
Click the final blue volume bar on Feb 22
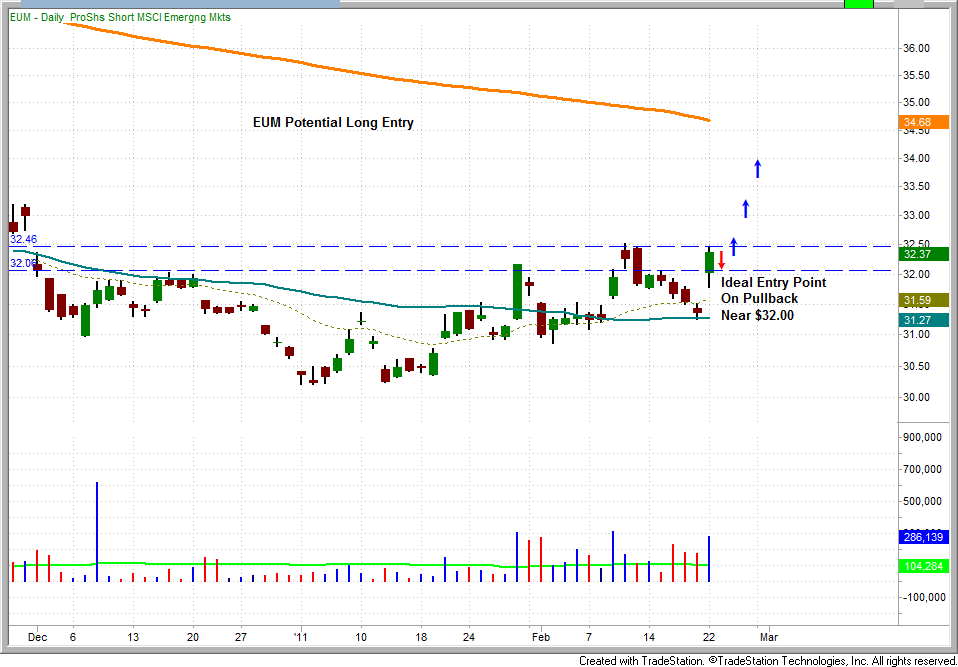[709, 559]
